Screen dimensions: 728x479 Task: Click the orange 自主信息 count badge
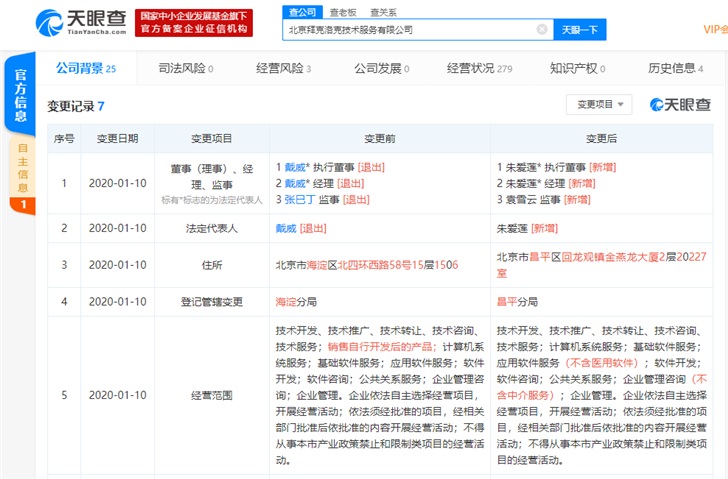point(23,205)
